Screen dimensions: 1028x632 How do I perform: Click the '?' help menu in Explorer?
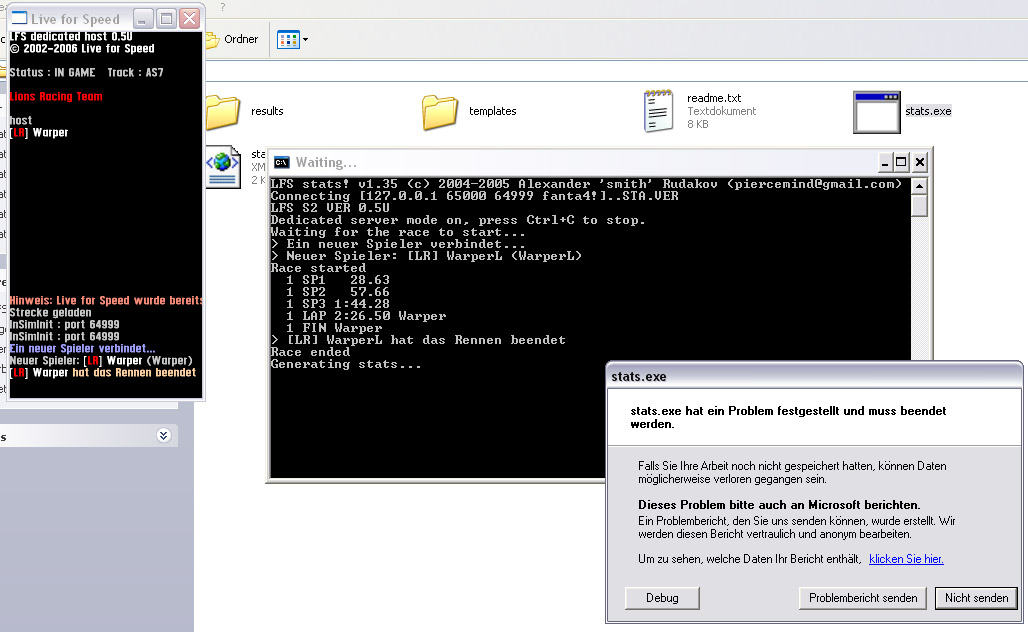(x=223, y=7)
